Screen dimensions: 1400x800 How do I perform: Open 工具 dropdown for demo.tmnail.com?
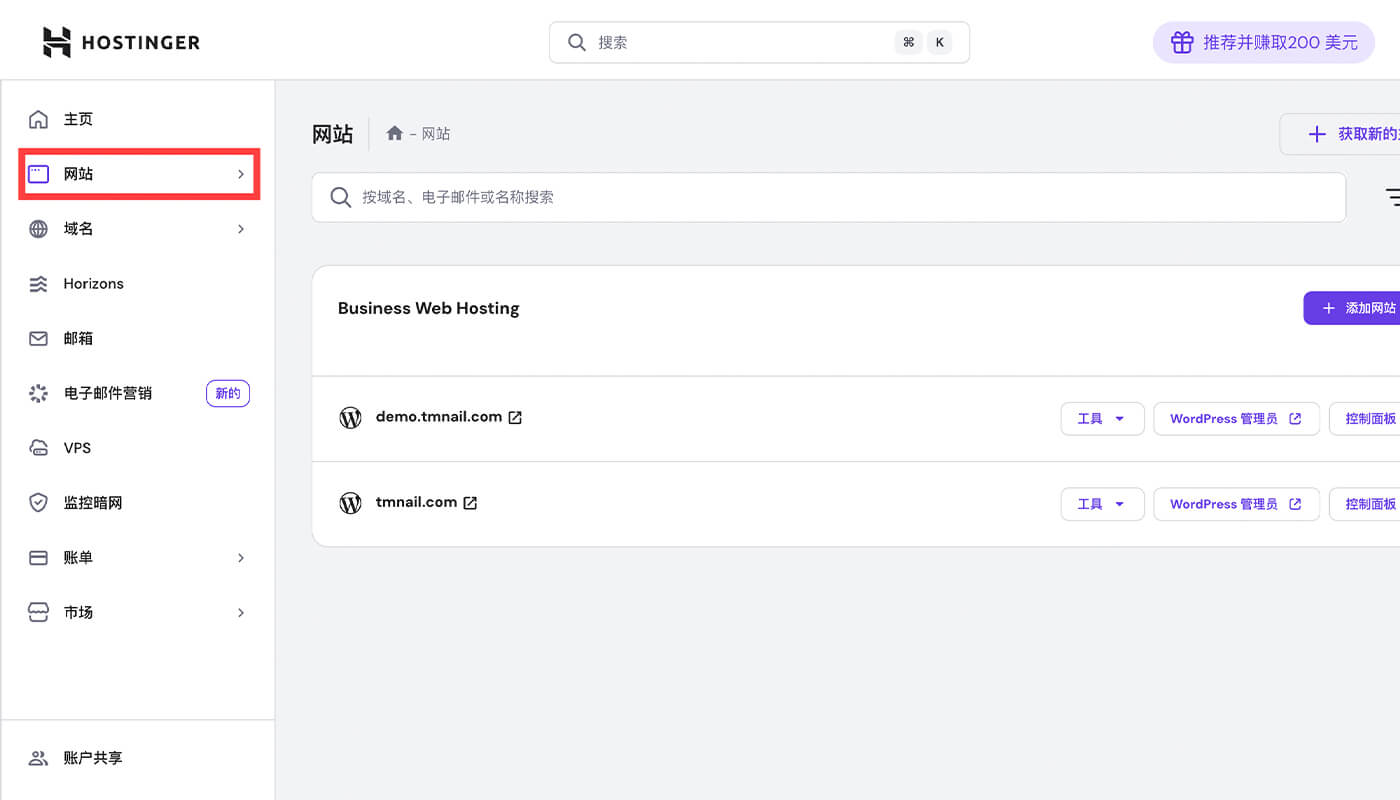[1102, 419]
